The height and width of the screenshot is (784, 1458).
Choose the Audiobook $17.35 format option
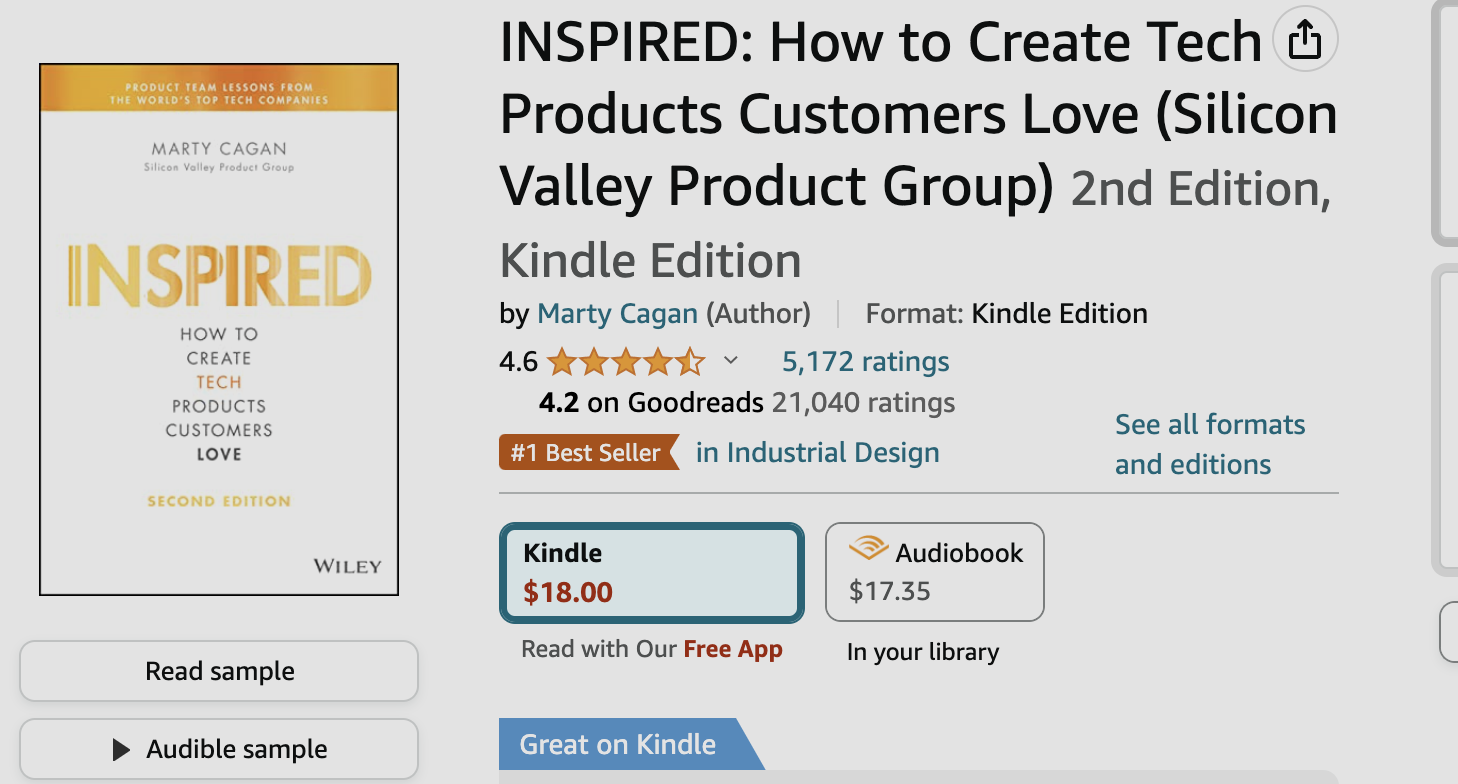tap(934, 572)
